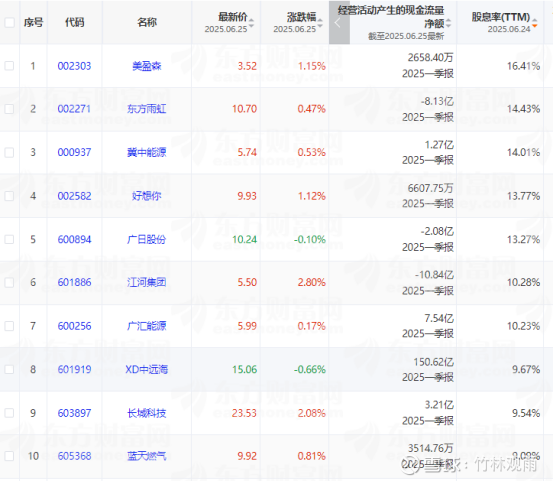Tick the checkbox for row 3 冀中能源
The height and width of the screenshot is (481, 554).
pyautogui.click(x=9, y=152)
